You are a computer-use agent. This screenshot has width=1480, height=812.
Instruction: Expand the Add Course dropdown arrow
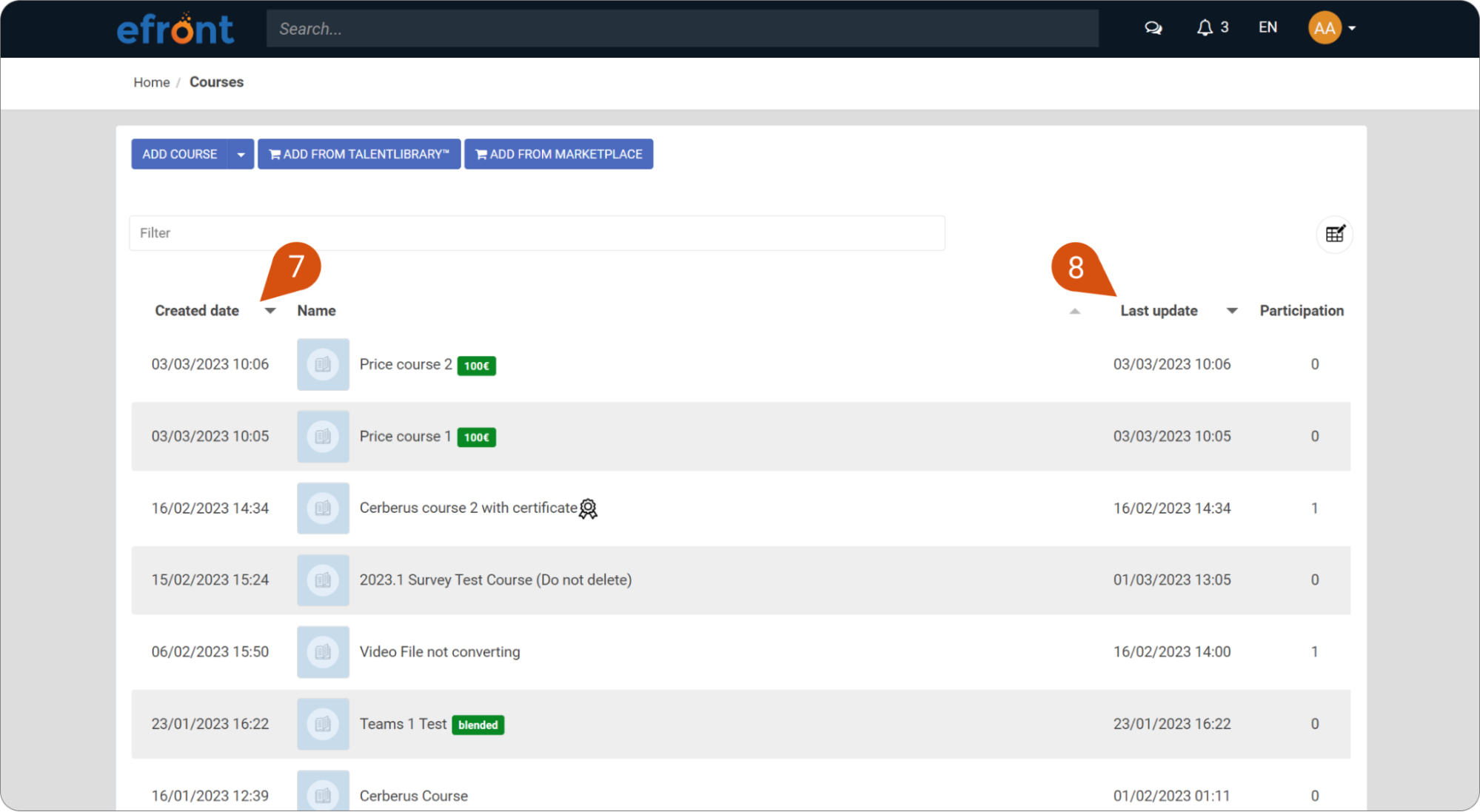pos(241,154)
